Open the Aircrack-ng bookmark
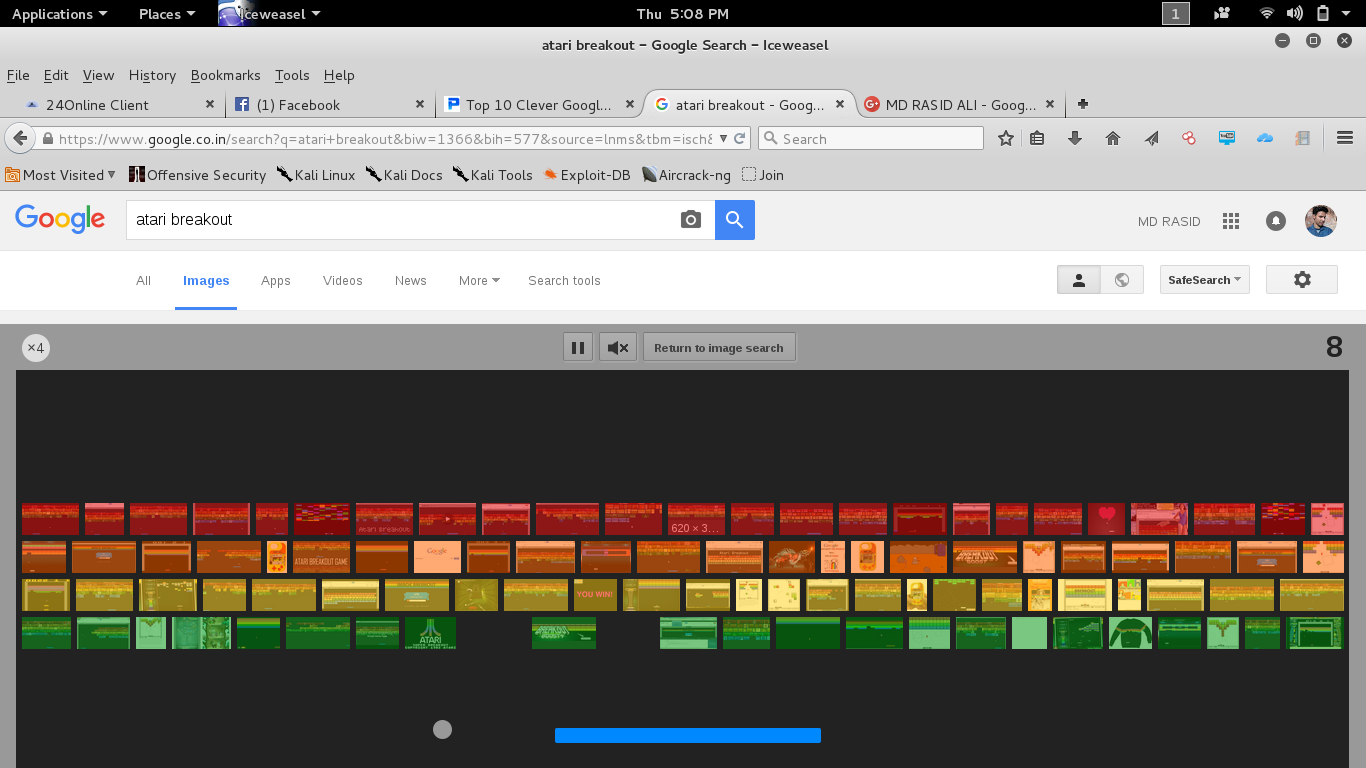Screen dimensions: 1366x768 tap(686, 175)
